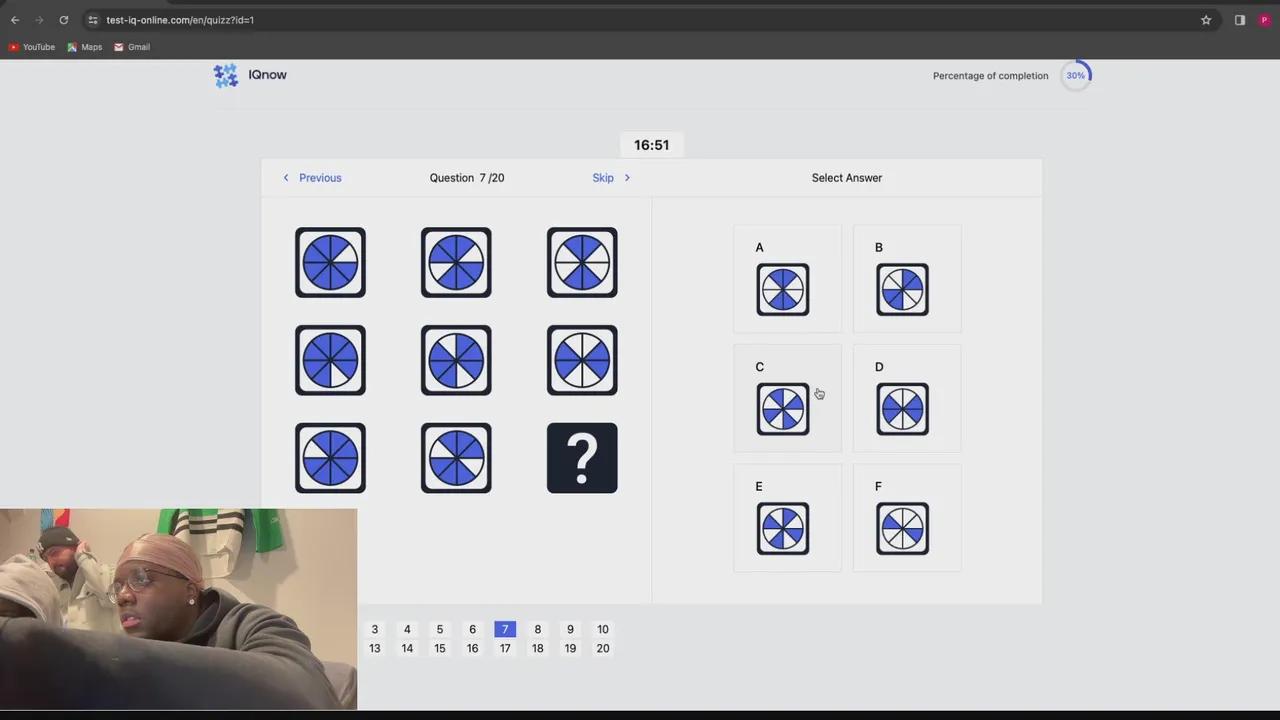Navigate to question 17

505,648
